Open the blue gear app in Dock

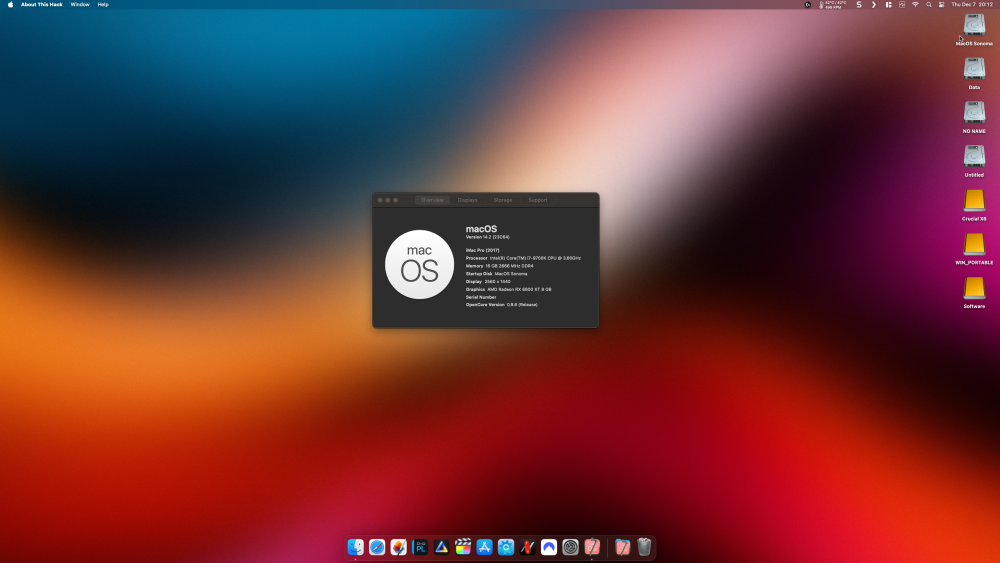coord(506,547)
